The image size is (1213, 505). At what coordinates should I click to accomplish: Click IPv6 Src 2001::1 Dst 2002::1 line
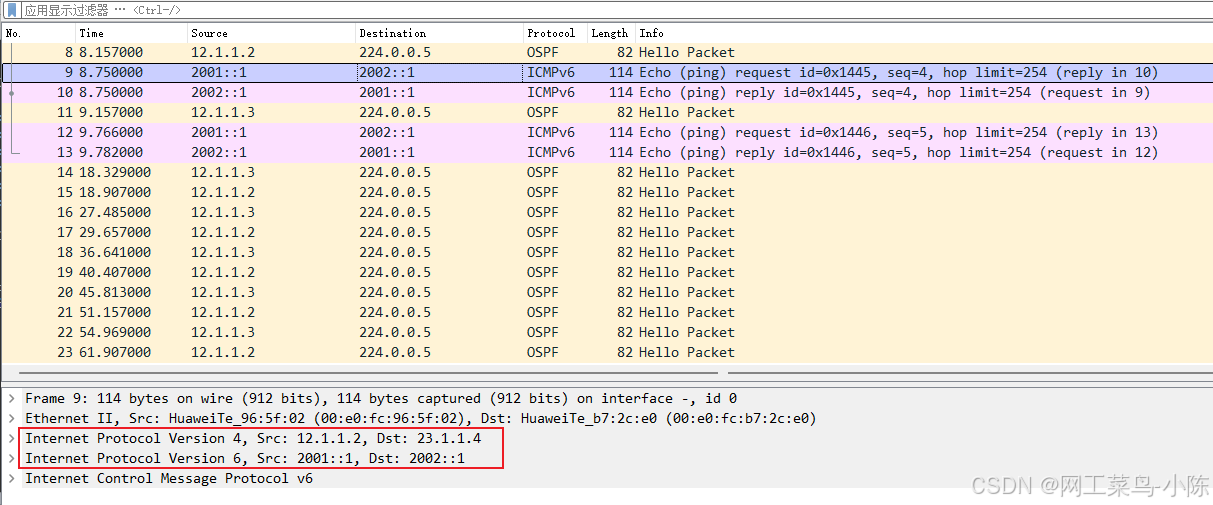click(245, 458)
